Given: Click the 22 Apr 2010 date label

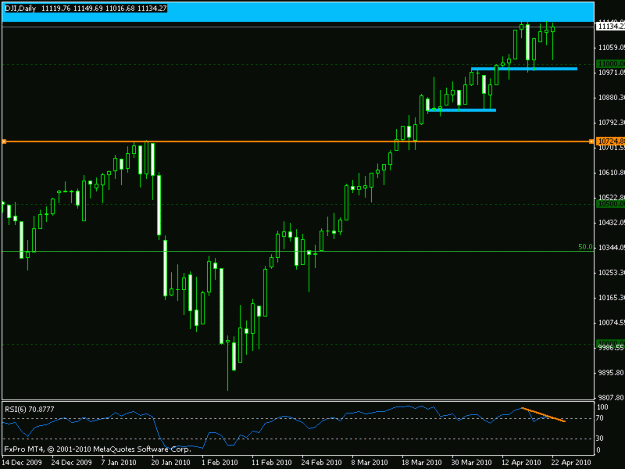Looking at the screenshot, I should [x=571, y=462].
